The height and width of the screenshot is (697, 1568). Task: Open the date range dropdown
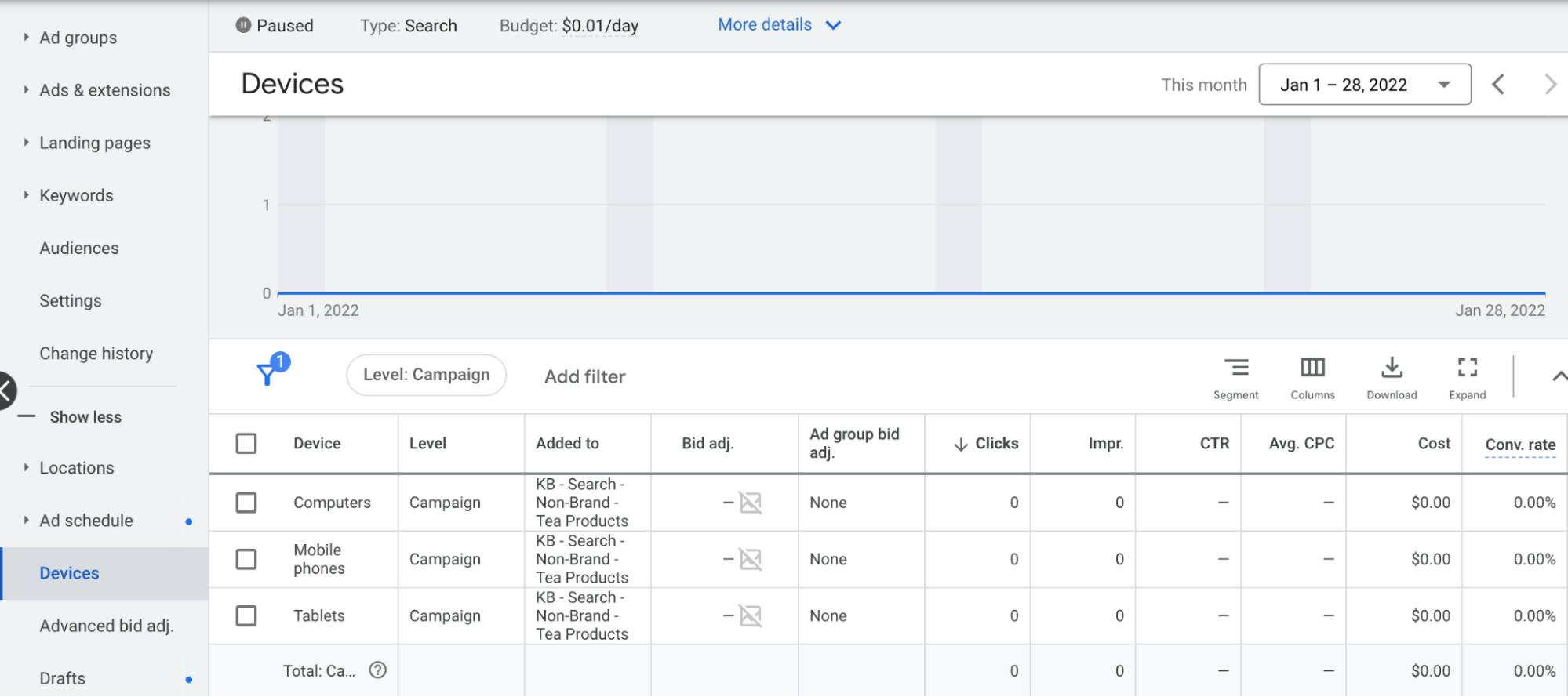(x=1364, y=84)
